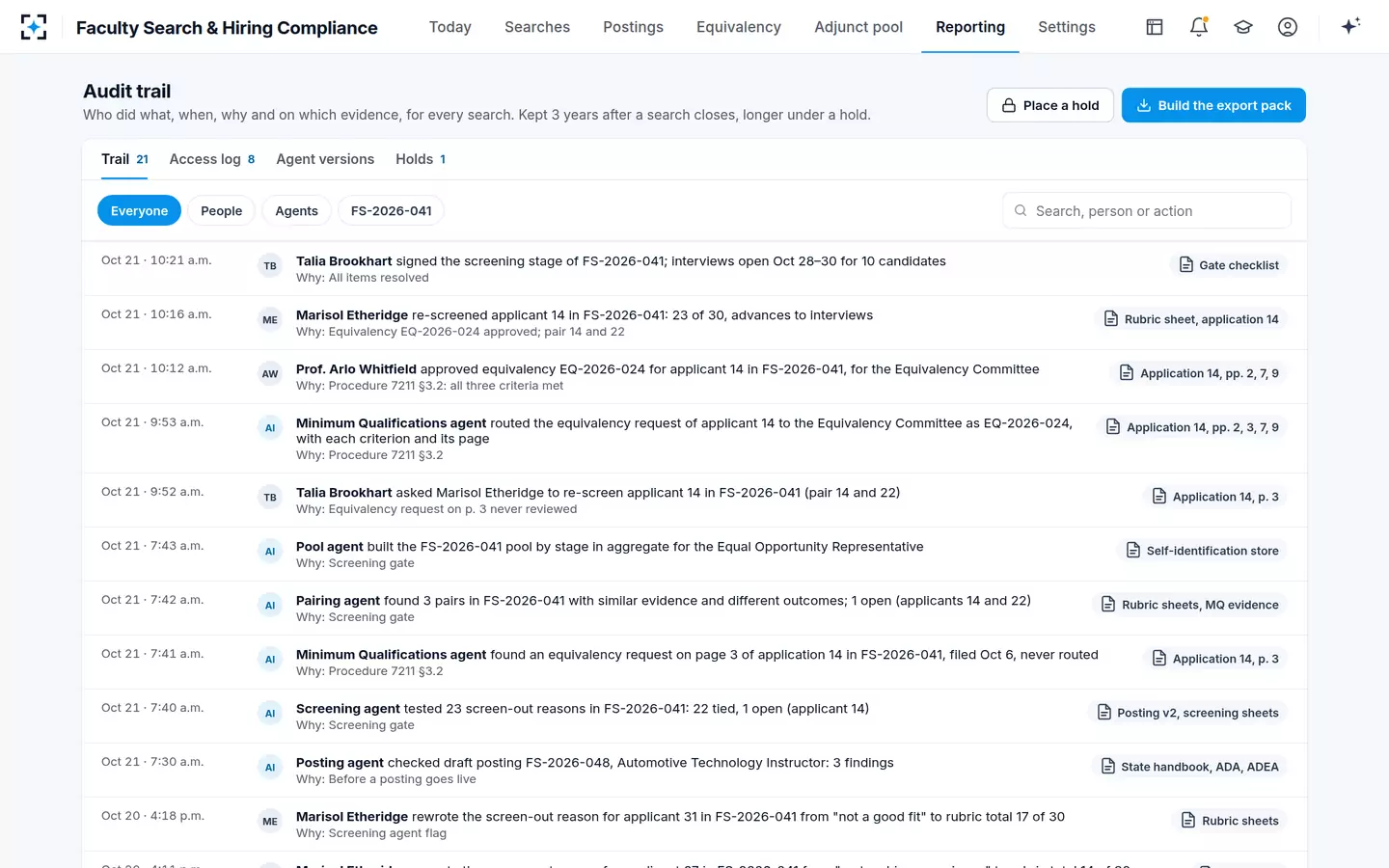Open State handbook, ADA, ADEA evidence

tap(1189, 767)
